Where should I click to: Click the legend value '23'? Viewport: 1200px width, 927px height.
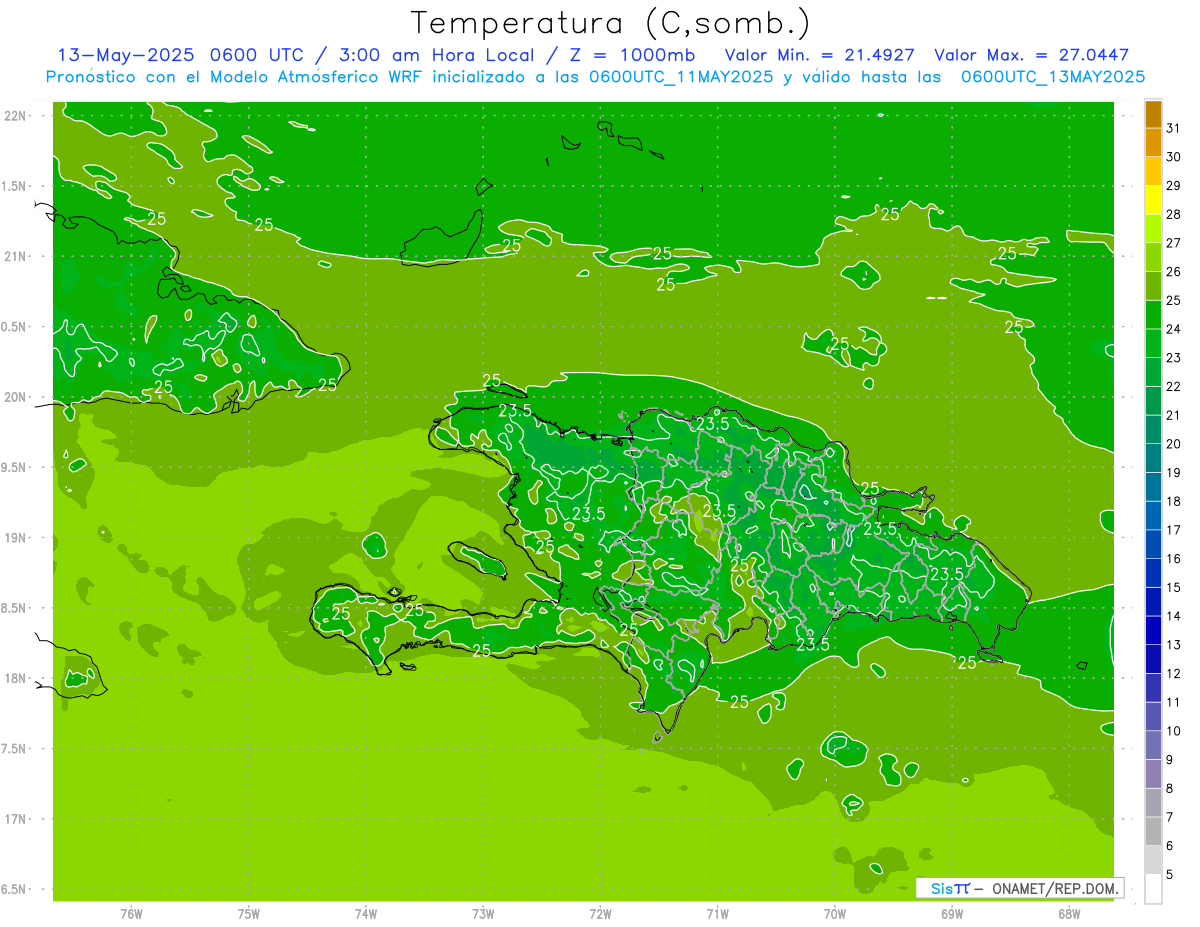pos(1174,357)
